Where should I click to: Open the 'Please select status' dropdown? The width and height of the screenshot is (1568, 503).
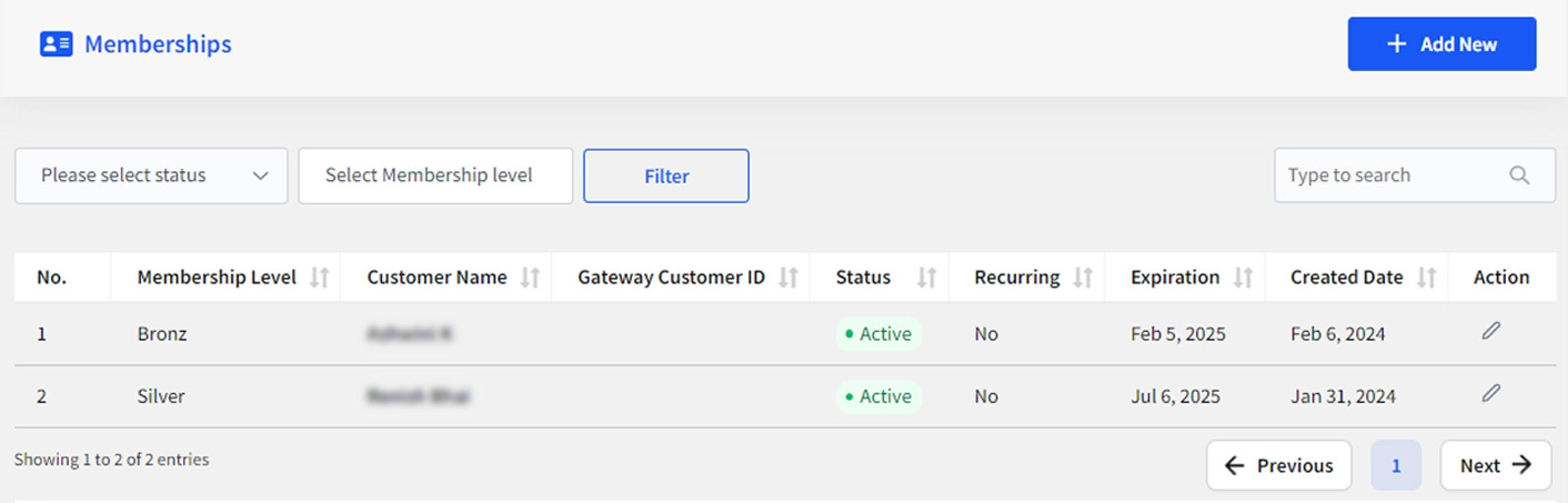152,176
